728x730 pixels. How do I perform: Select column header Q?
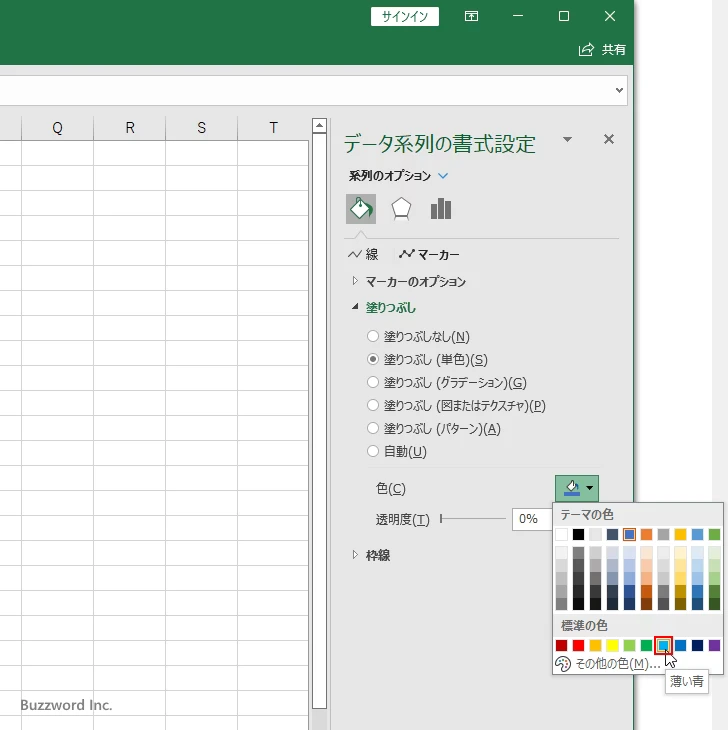pos(57,128)
